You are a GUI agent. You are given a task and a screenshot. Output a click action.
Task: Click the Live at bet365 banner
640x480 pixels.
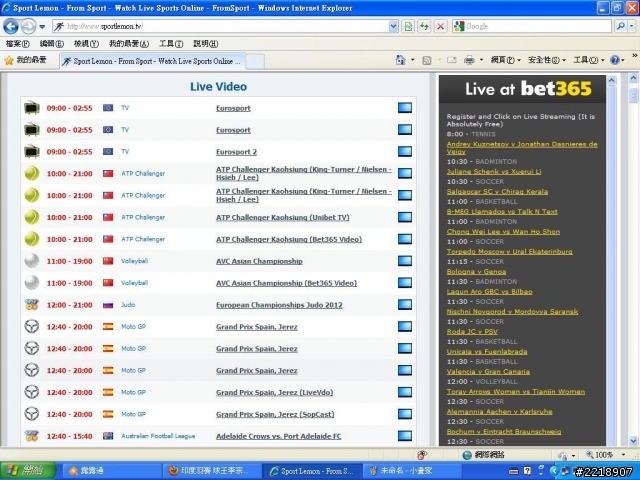click(x=522, y=88)
